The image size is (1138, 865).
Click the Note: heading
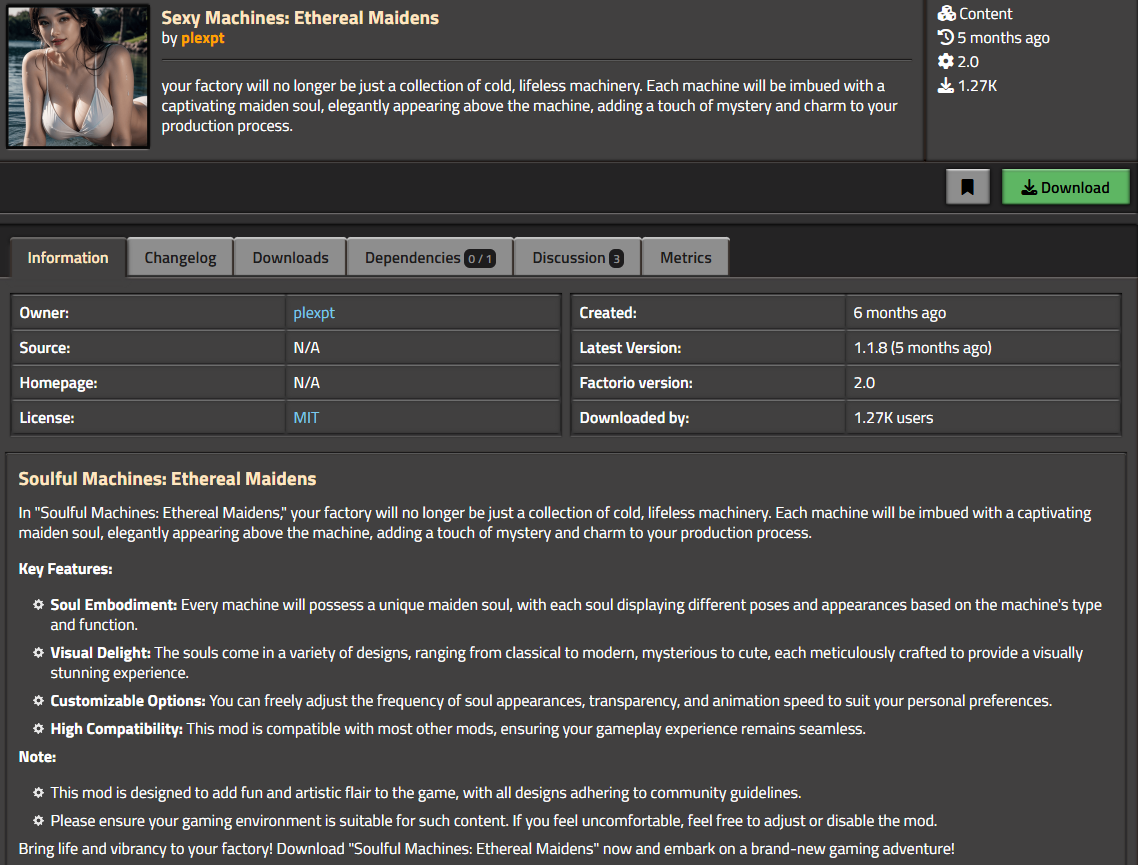click(x=37, y=757)
